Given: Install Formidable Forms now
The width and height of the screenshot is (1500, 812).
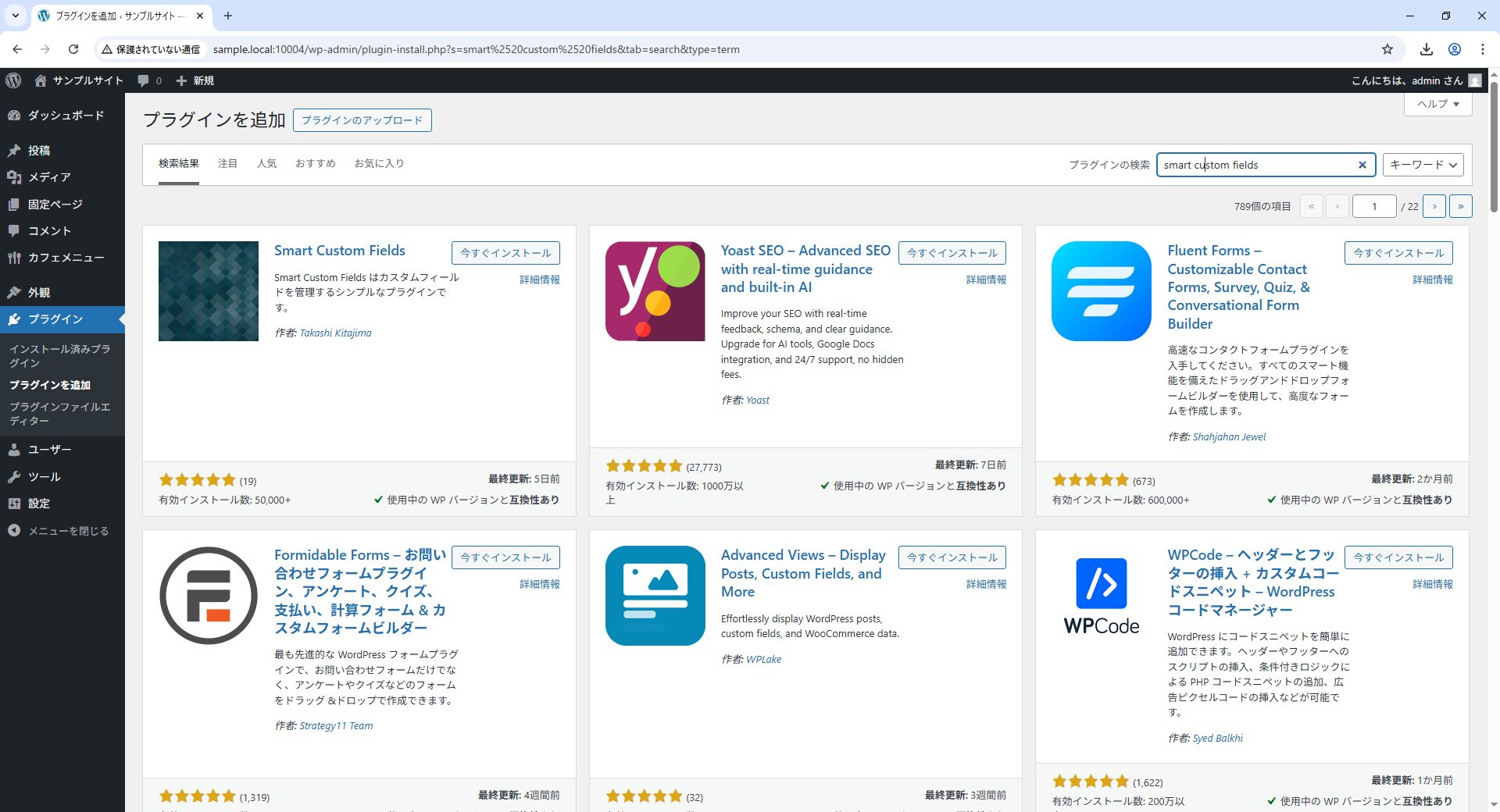Looking at the screenshot, I should coord(505,557).
